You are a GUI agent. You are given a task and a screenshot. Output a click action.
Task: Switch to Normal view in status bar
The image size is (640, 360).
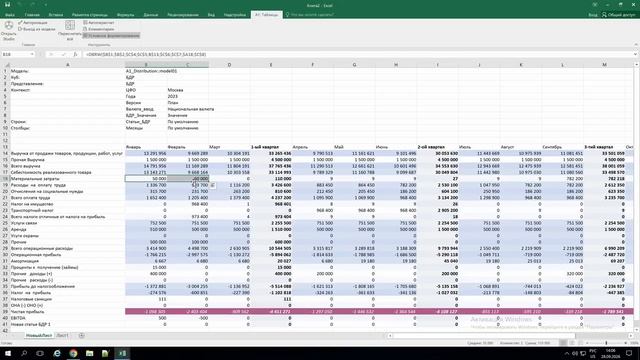(563, 343)
